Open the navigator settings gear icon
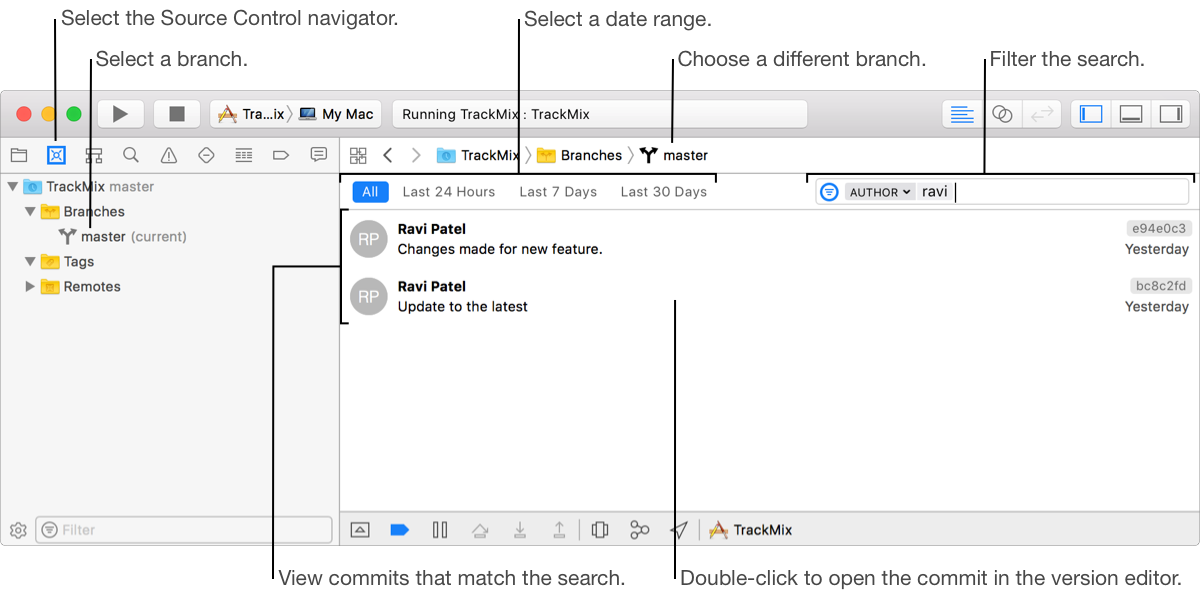1200x596 pixels. 17,530
